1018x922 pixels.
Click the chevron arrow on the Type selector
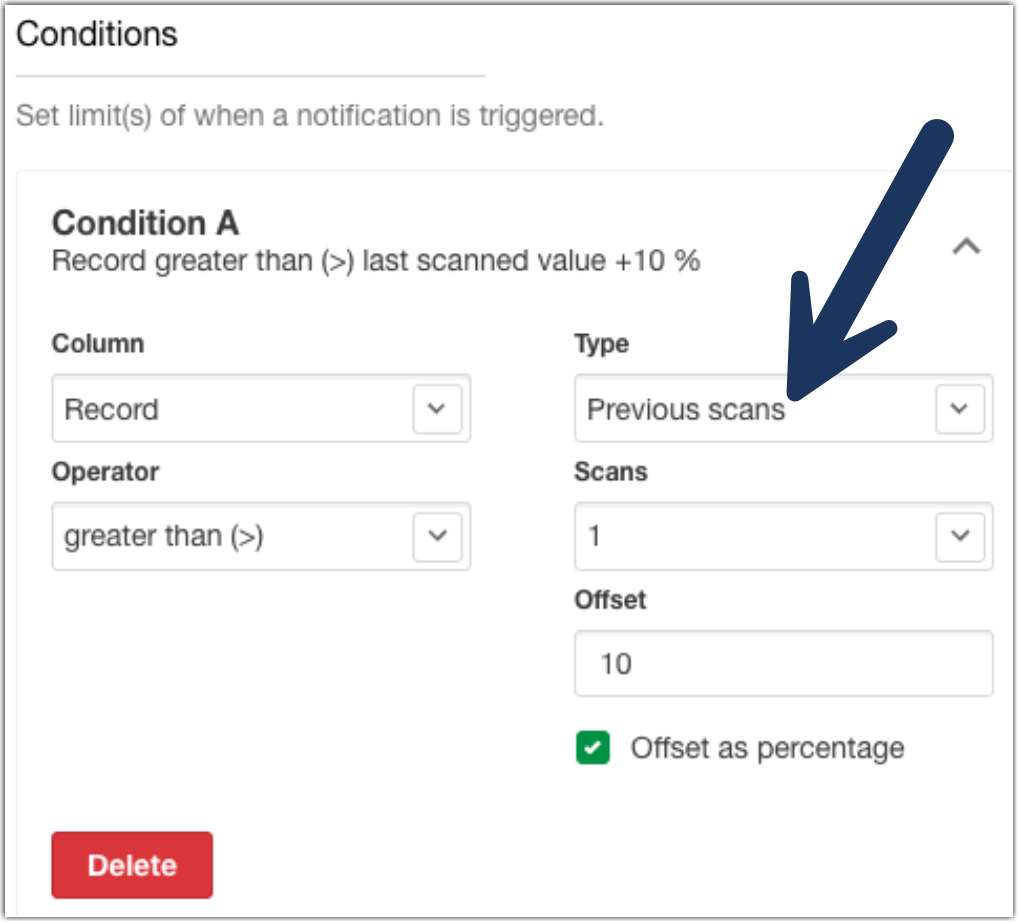coord(959,409)
